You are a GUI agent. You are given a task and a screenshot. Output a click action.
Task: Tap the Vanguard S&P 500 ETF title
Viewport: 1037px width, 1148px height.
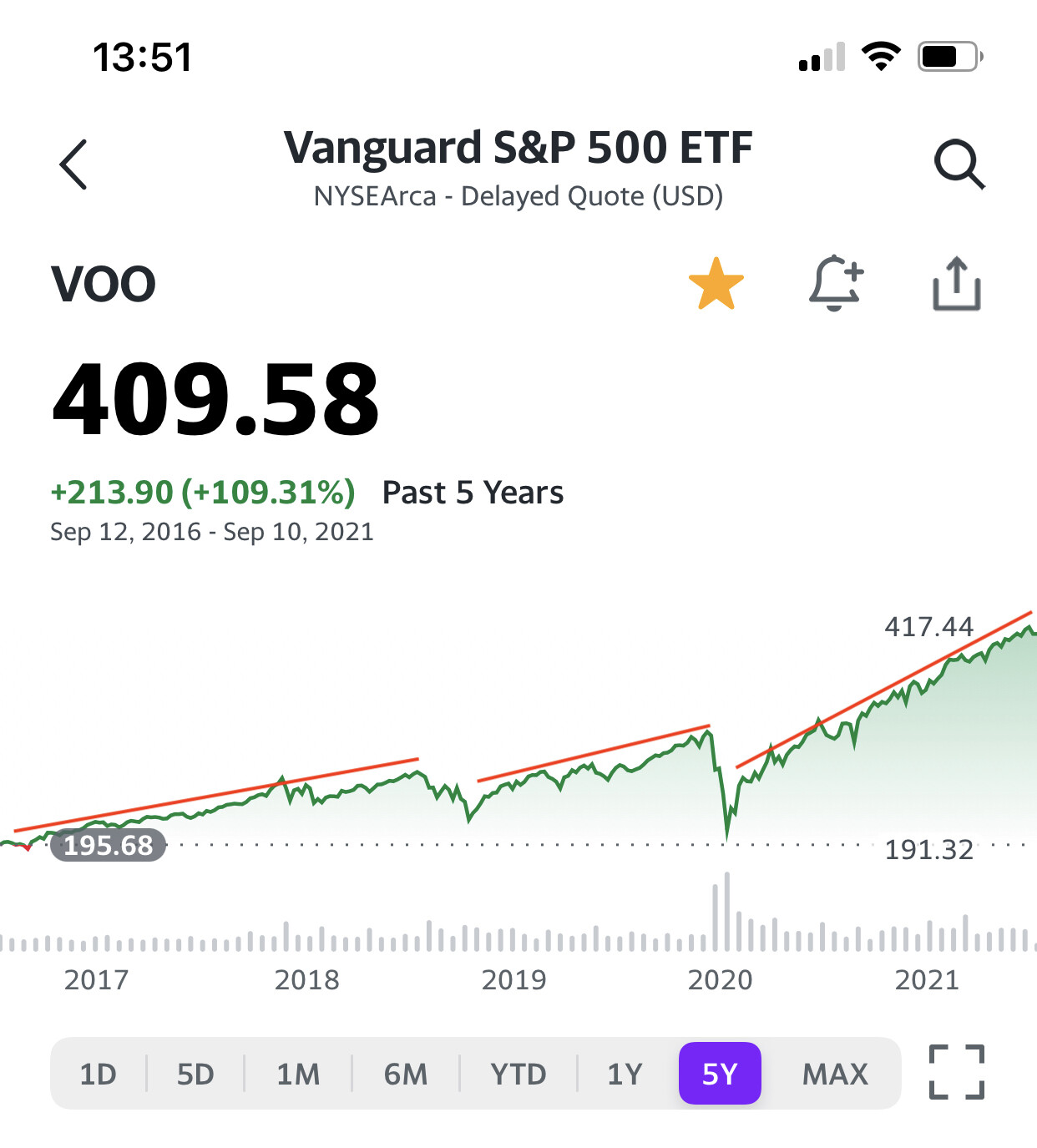[518, 148]
